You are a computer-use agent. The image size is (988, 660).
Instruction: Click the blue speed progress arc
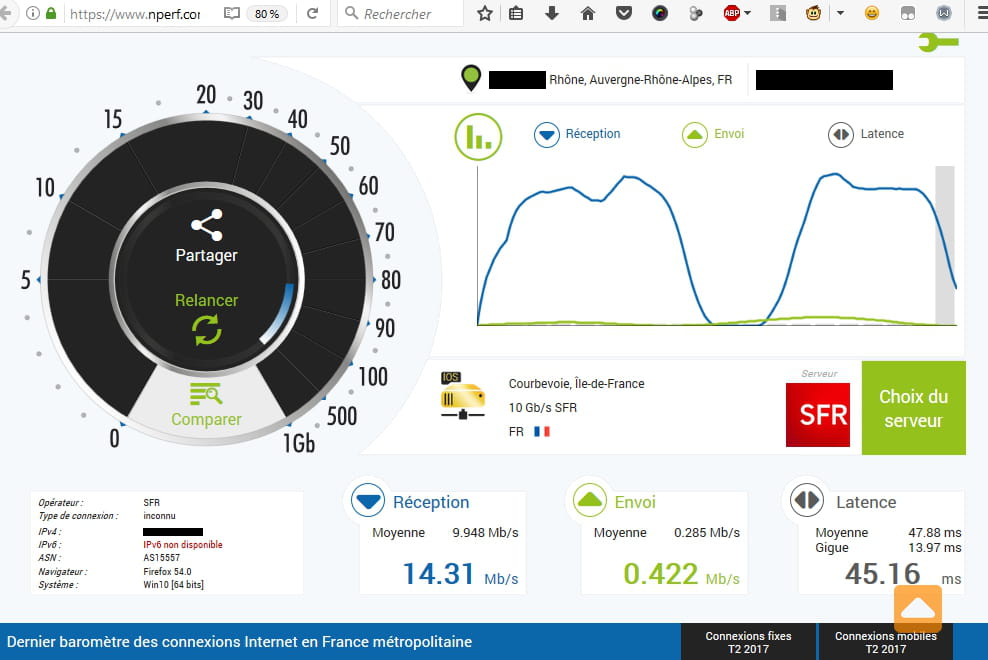pos(279,313)
